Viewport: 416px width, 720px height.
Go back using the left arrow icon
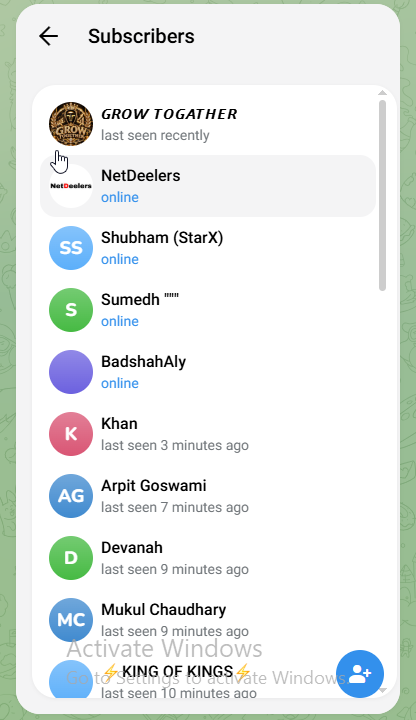coord(48,36)
